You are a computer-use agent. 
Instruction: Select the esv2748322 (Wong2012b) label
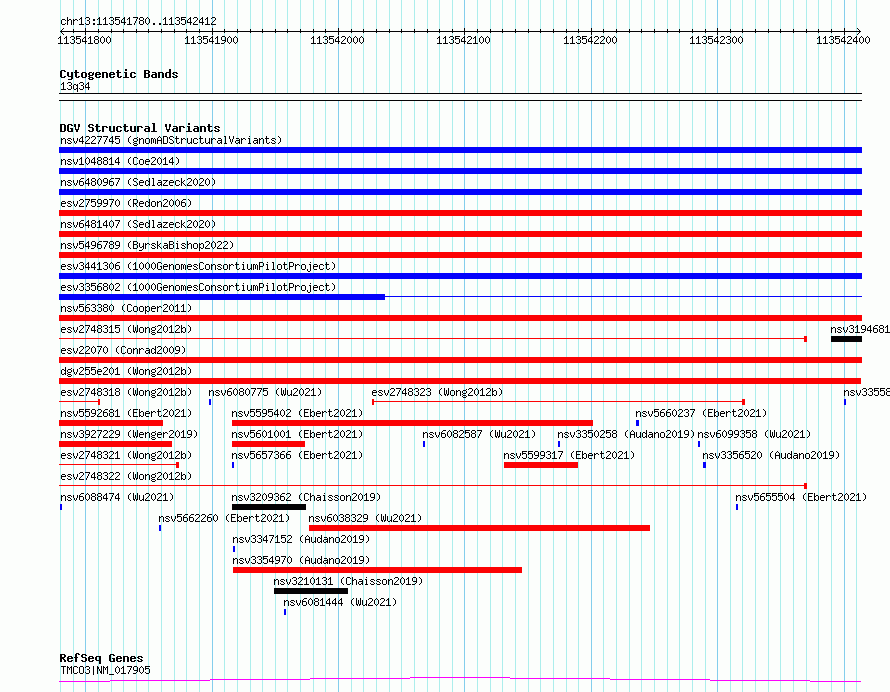click(x=126, y=476)
